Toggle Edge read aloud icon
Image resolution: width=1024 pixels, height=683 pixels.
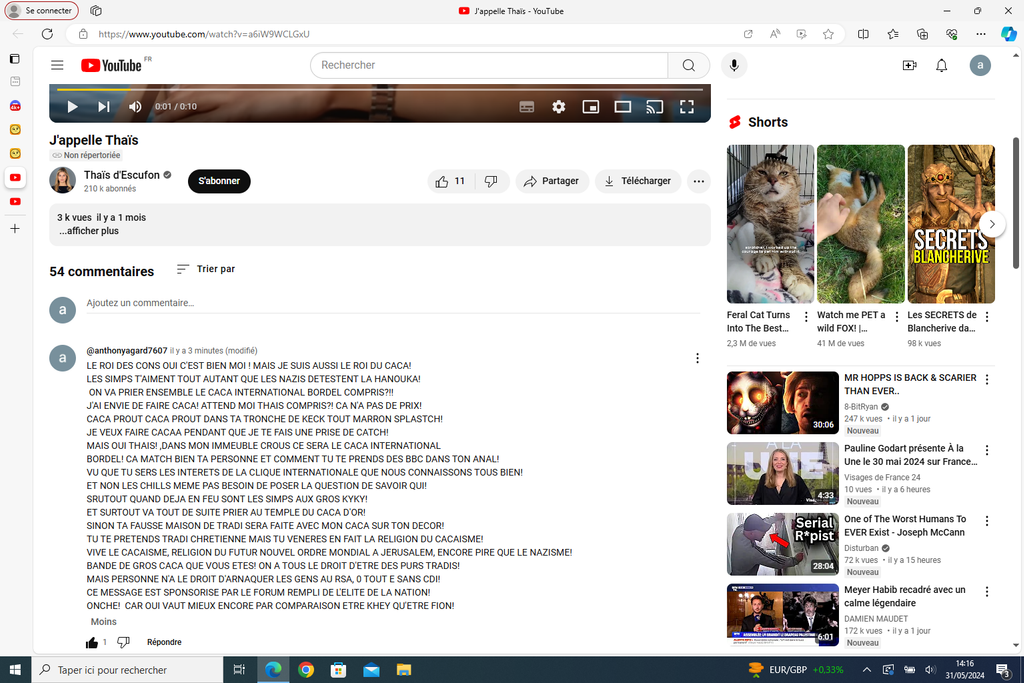(775, 34)
